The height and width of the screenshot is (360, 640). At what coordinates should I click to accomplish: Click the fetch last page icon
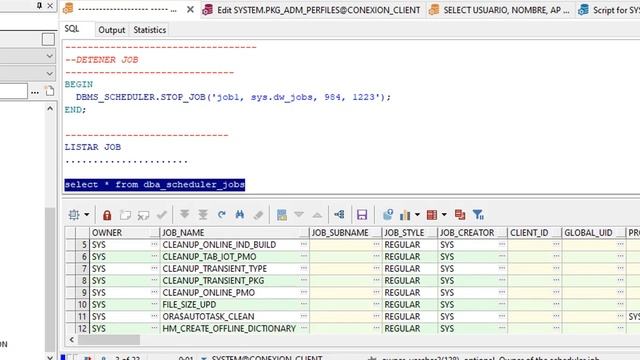(x=203, y=215)
